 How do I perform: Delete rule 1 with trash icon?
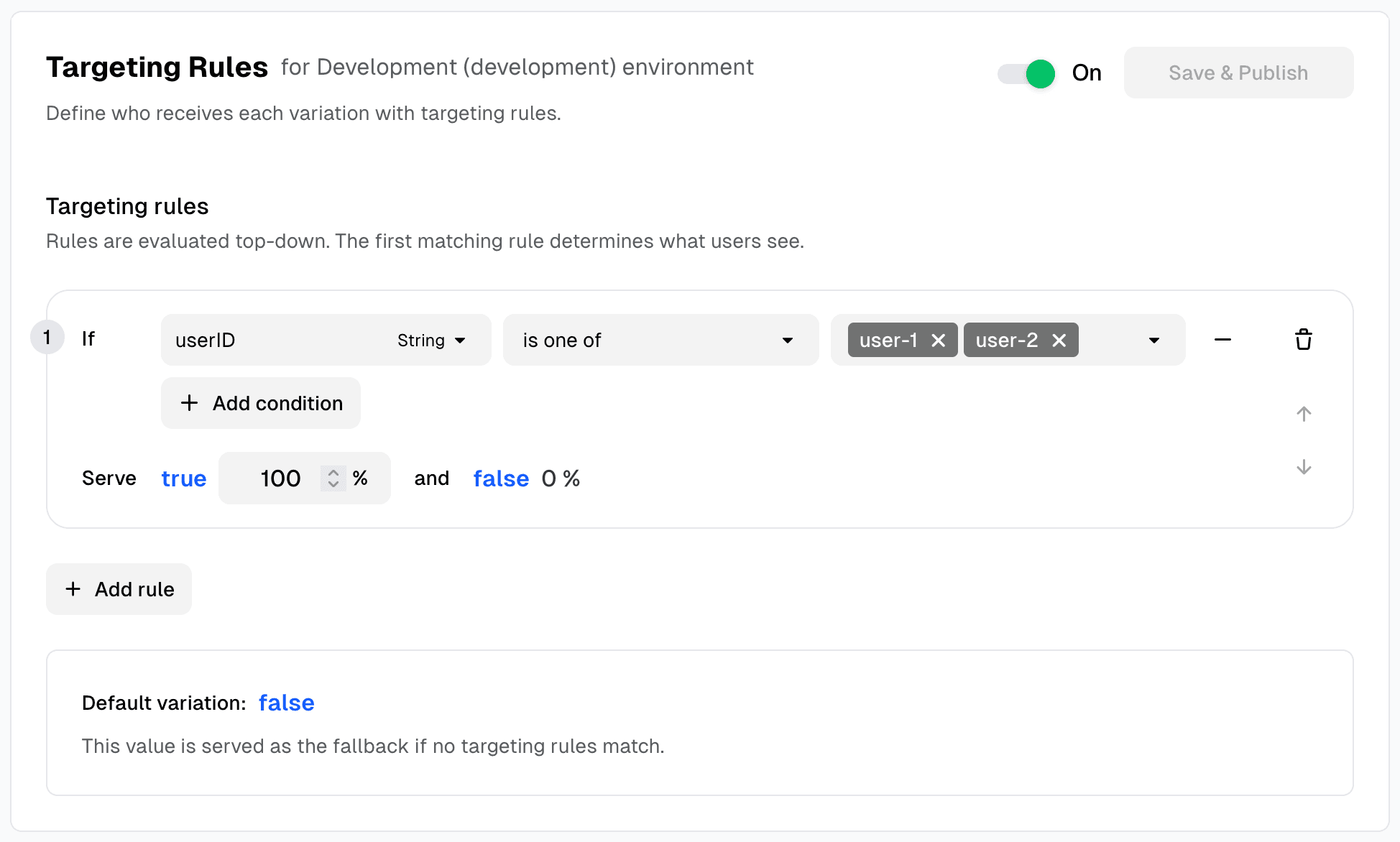[1303, 340]
